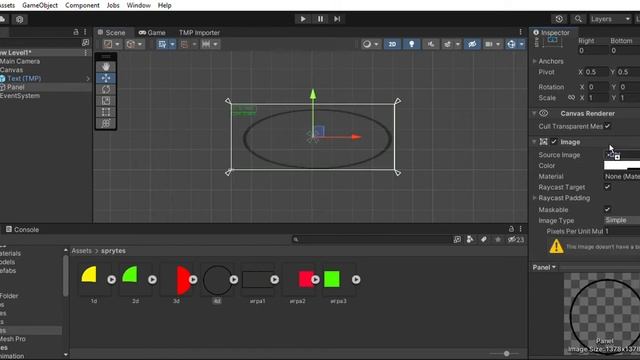Open the global search magnifier

click(x=578, y=19)
